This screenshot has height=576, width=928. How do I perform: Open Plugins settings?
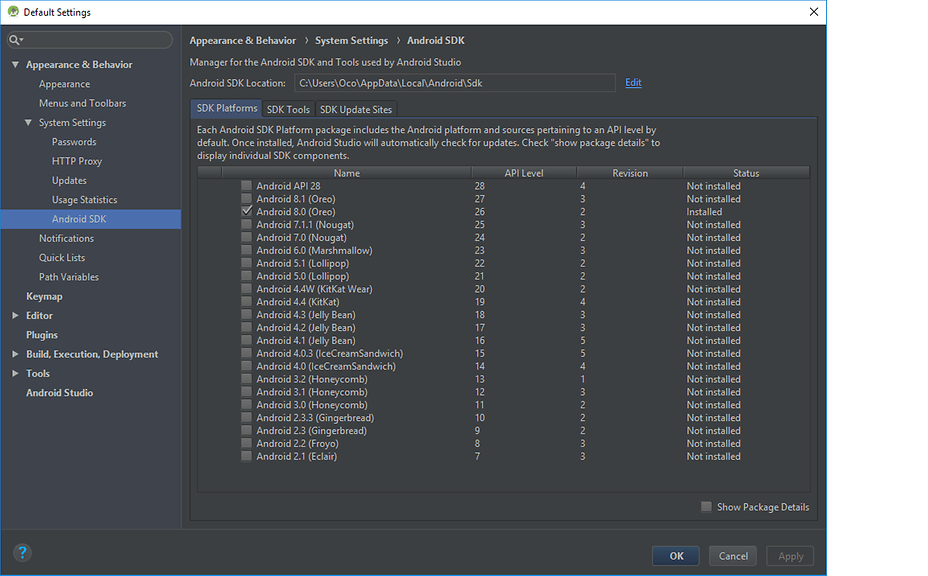tap(42, 335)
